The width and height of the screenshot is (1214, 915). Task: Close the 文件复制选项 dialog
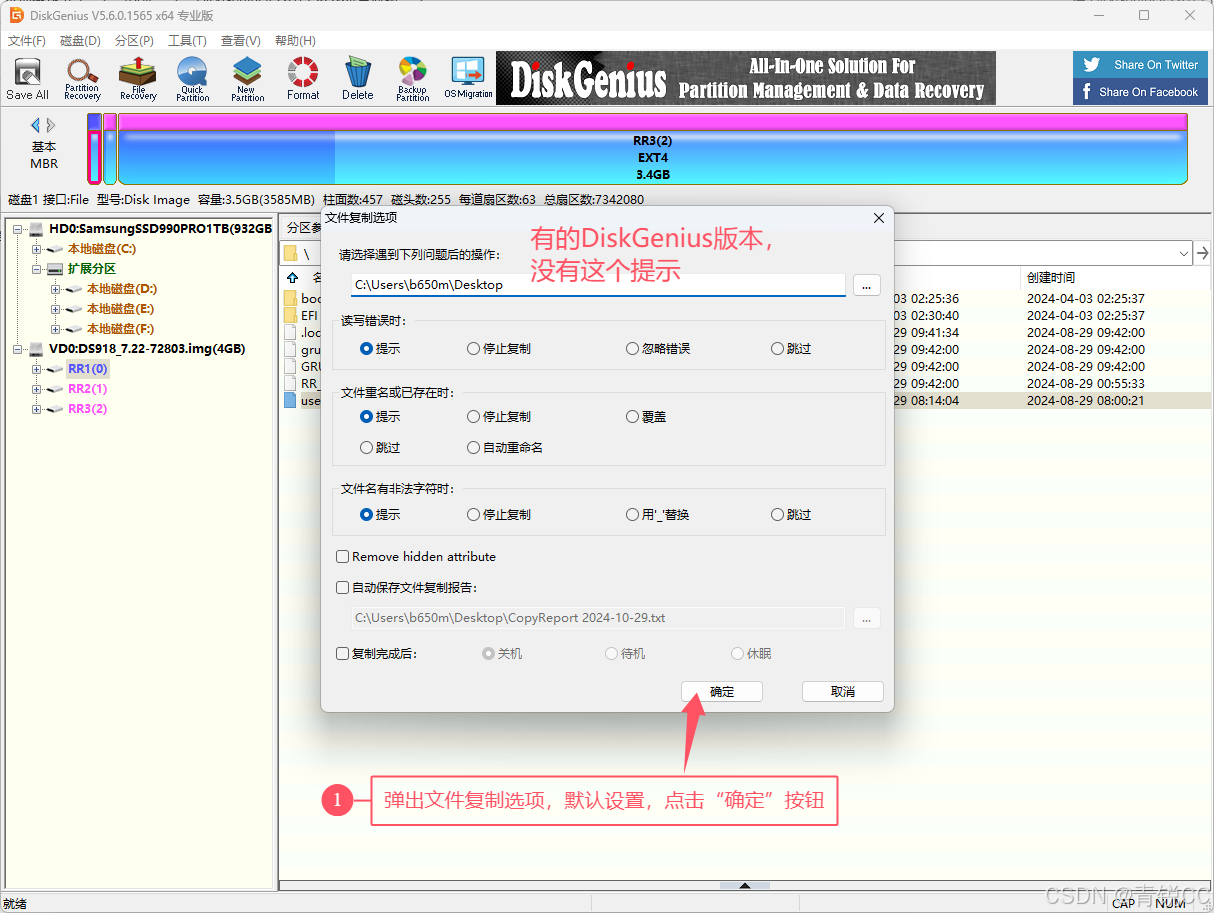pyautogui.click(x=879, y=218)
